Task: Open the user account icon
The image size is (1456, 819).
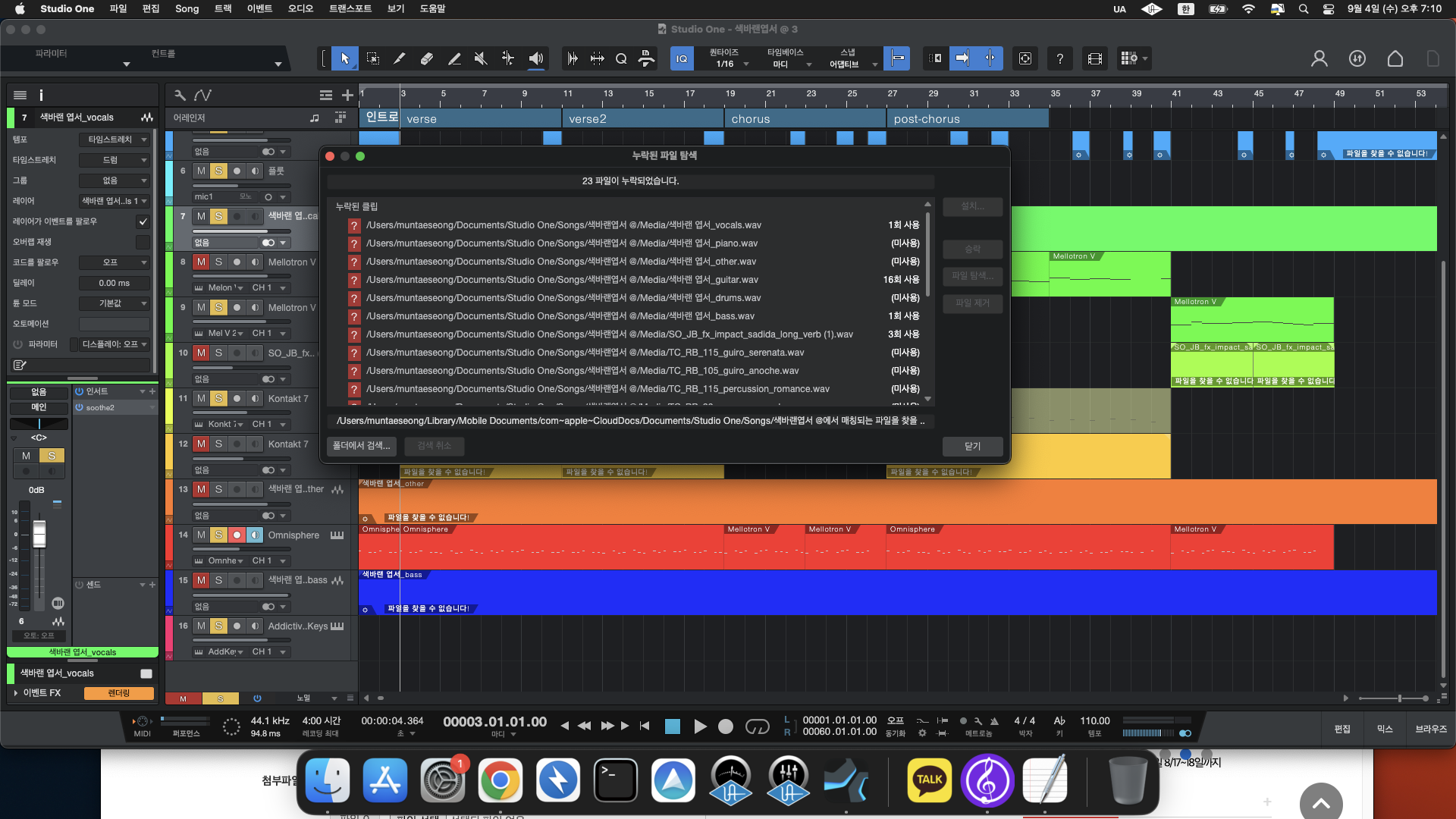Action: click(x=1319, y=58)
